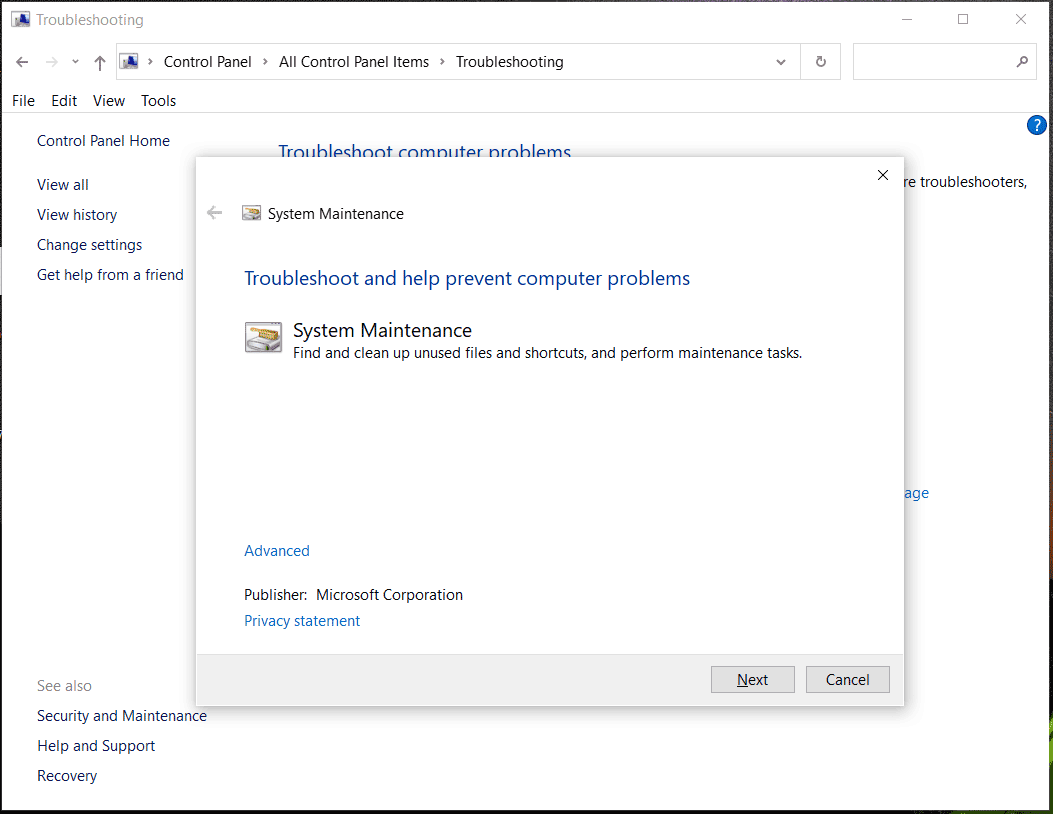Click the search magnifier icon
This screenshot has width=1053, height=814.
click(x=1021, y=61)
